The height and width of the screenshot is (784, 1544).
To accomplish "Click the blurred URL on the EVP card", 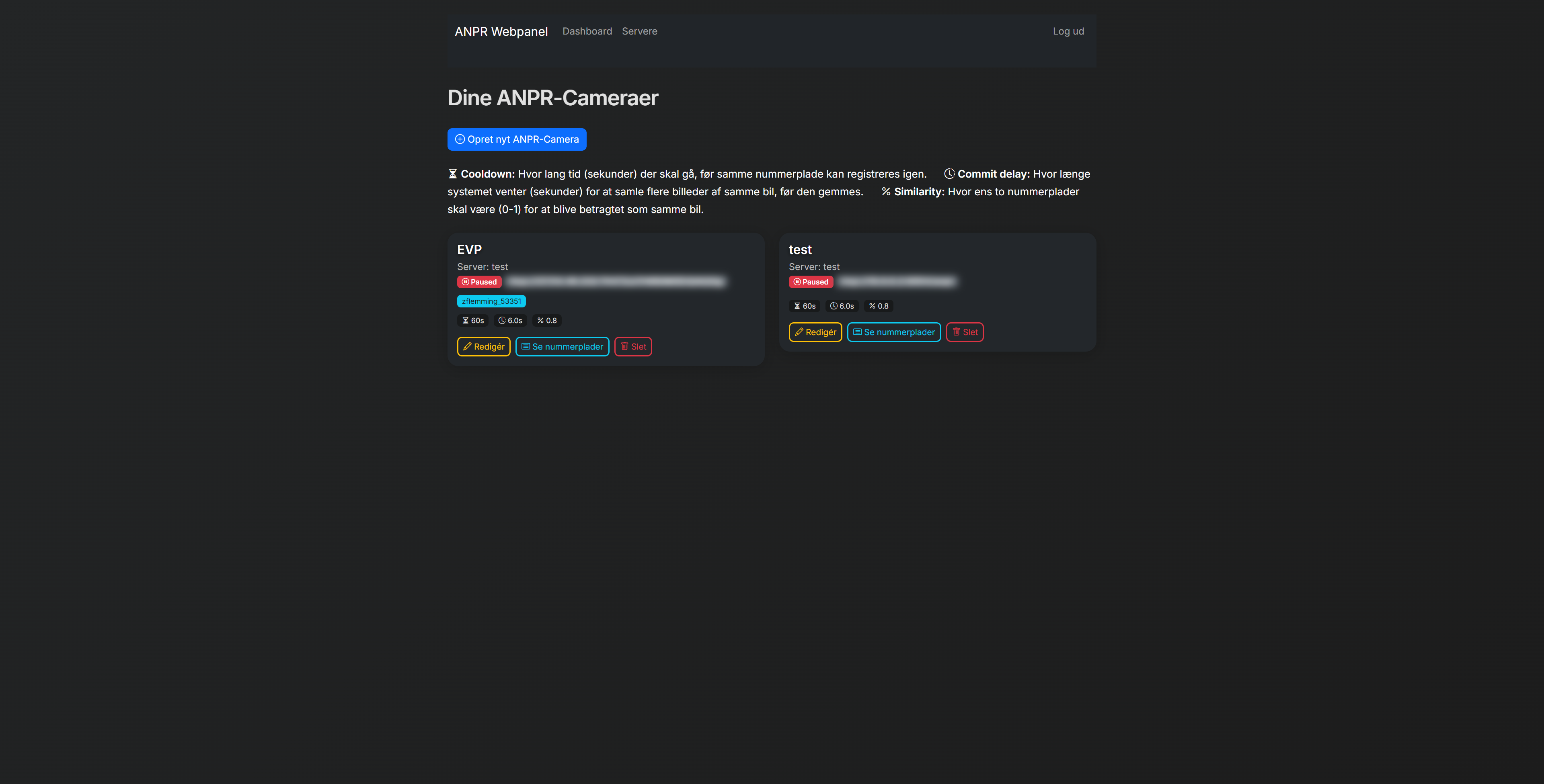I will point(616,282).
